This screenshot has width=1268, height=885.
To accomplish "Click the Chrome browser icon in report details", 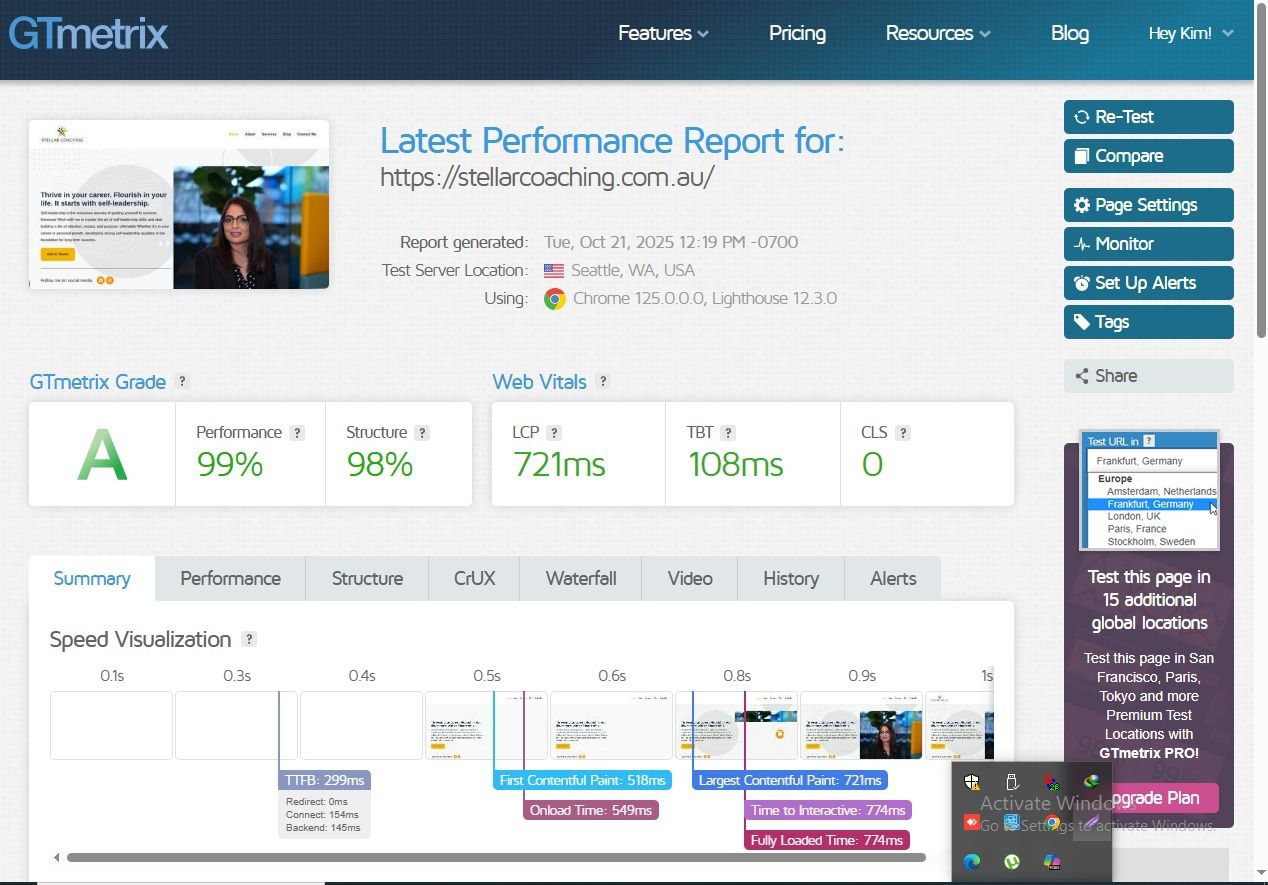I will [x=555, y=299].
